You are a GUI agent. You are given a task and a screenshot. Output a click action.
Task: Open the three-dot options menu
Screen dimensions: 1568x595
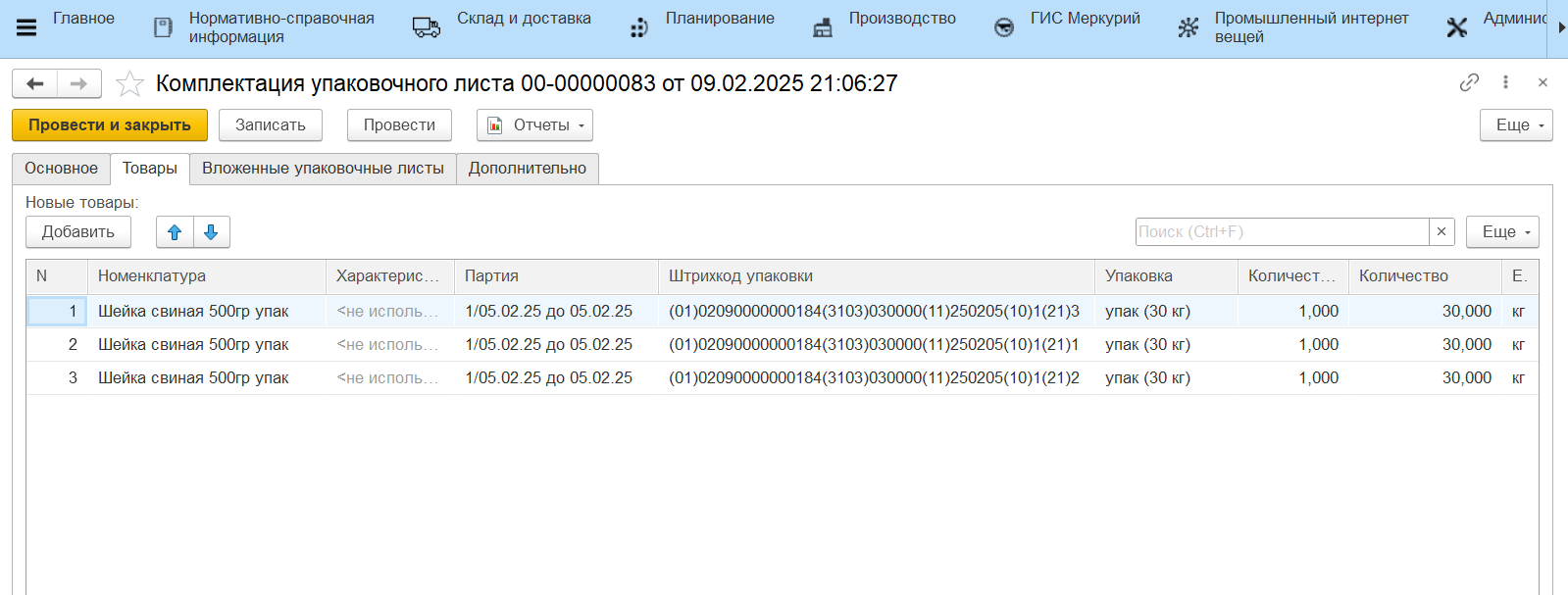coord(1505,82)
